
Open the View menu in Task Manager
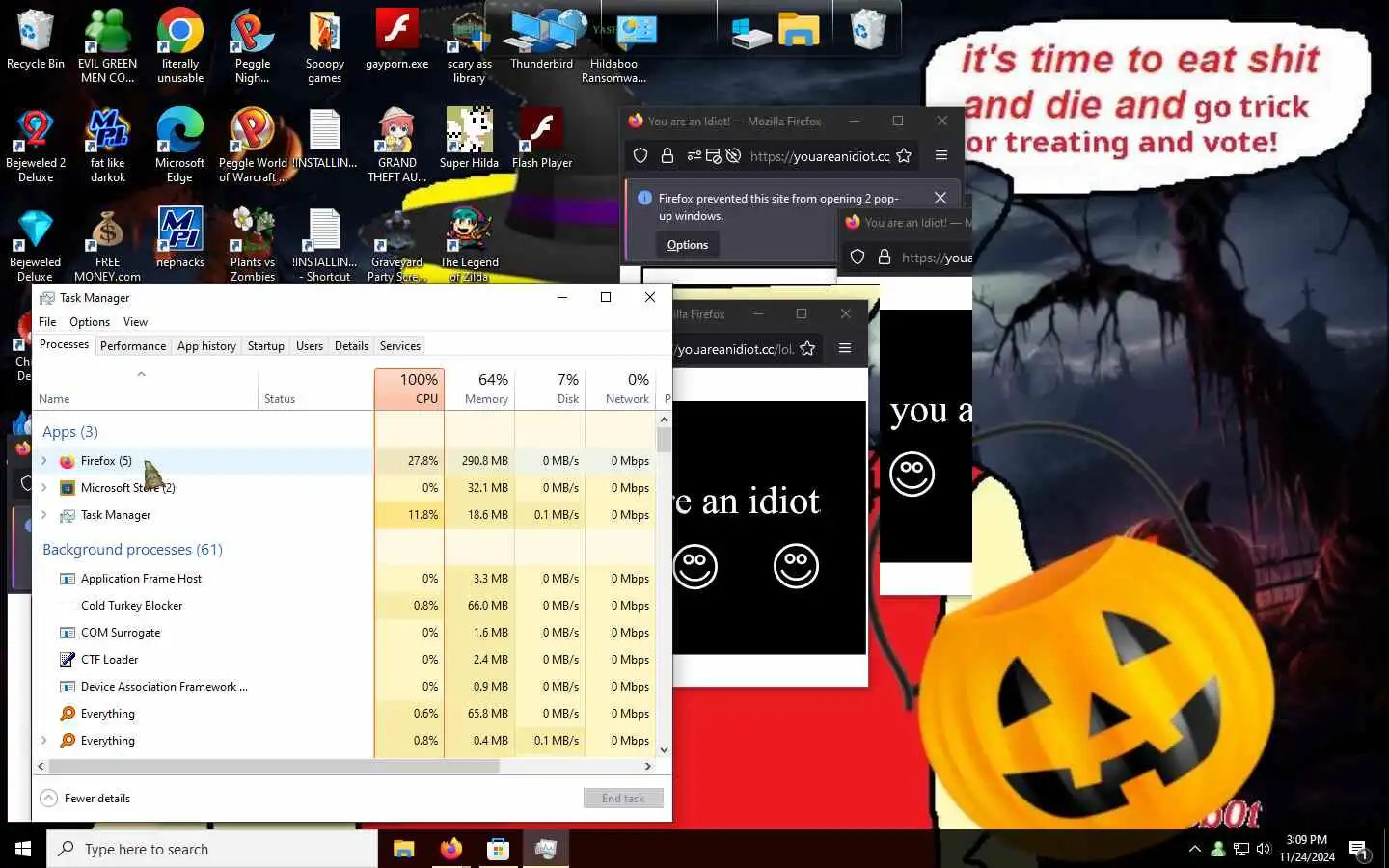(135, 322)
